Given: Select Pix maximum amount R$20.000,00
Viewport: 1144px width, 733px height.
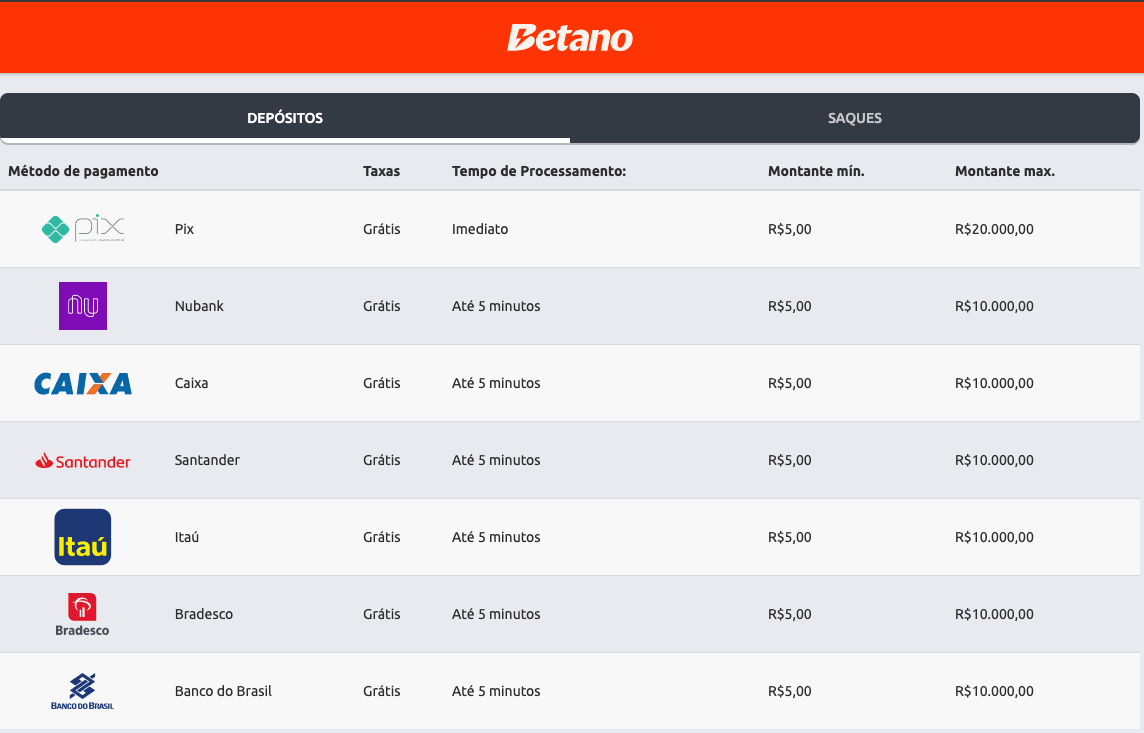Looking at the screenshot, I should coord(994,229).
